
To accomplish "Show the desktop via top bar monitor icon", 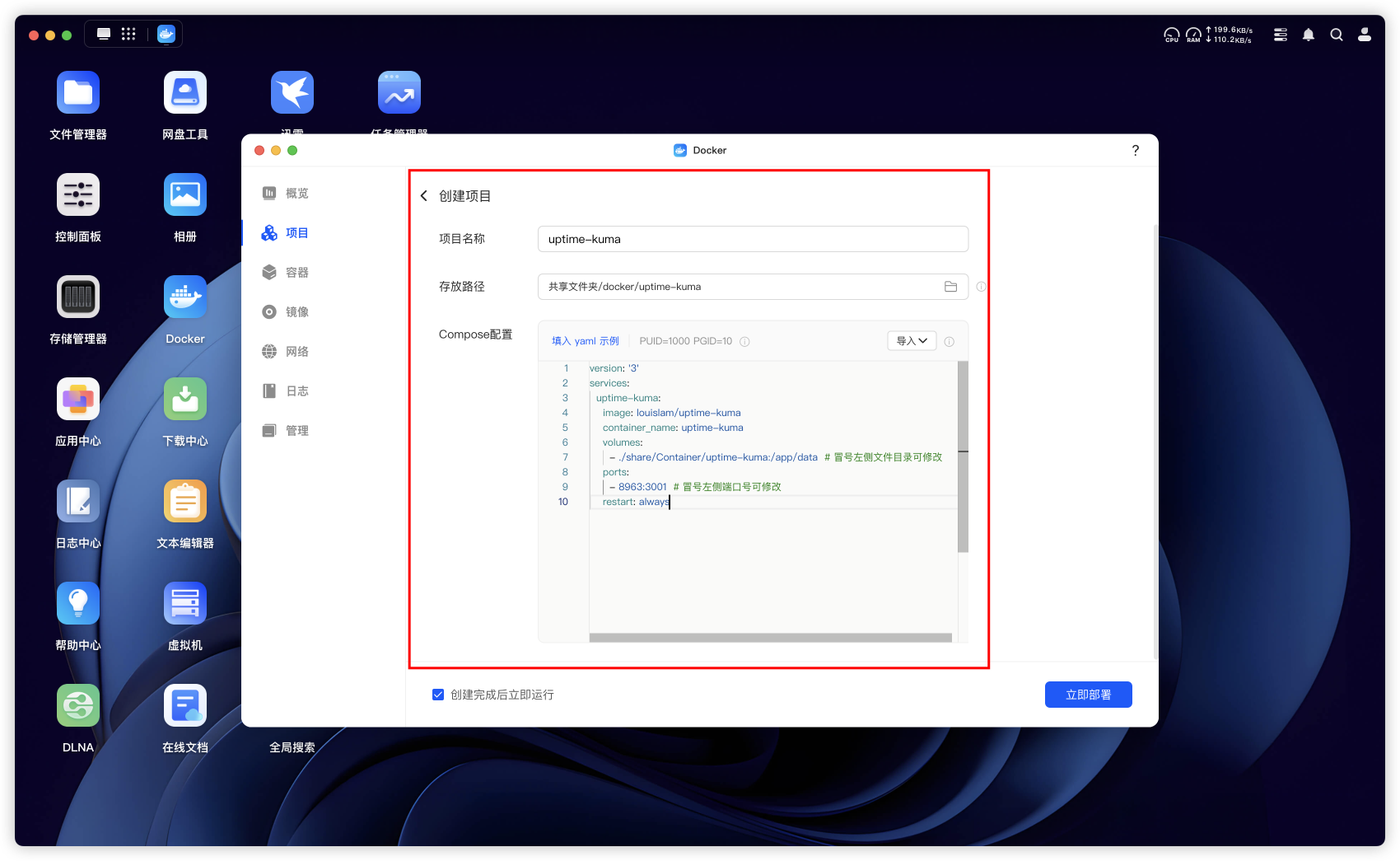I will click(104, 35).
